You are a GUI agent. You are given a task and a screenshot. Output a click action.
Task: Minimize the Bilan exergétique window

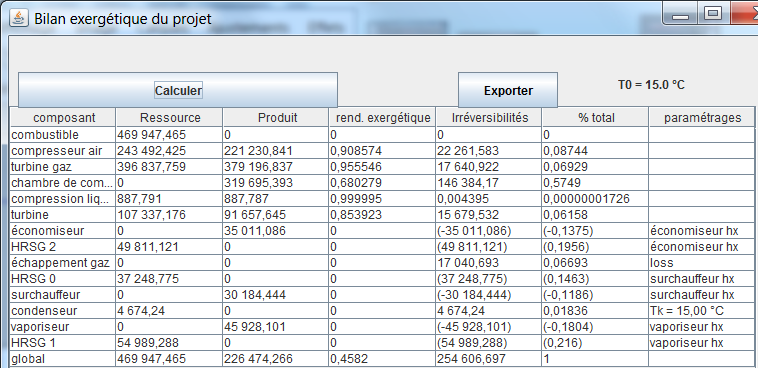pos(680,14)
